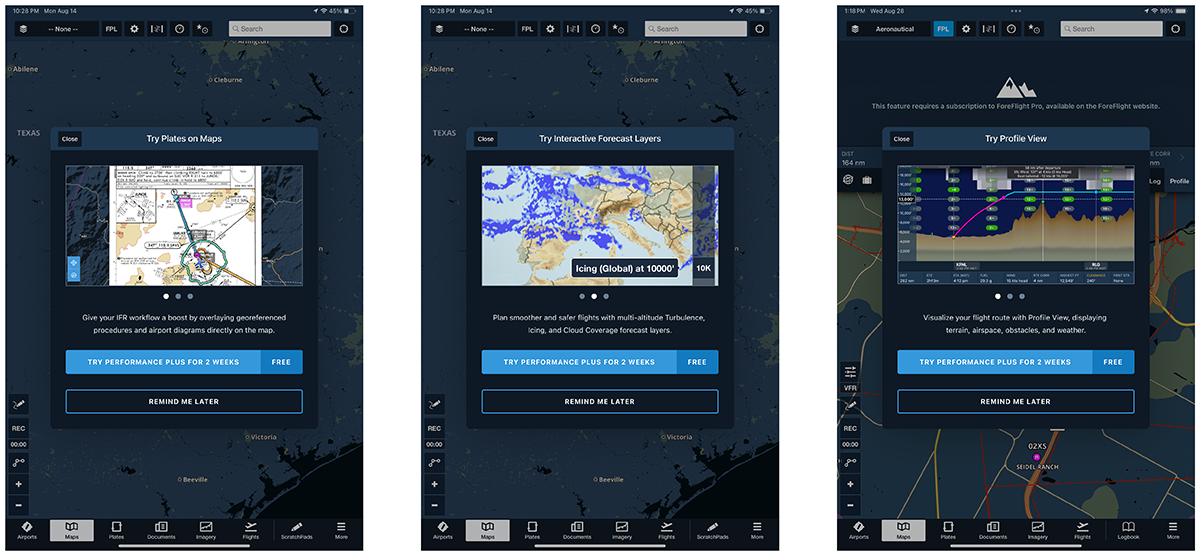Image resolution: width=1200 pixels, height=555 pixels.
Task: Tap the icing forecast preview image
Action: (x=600, y=226)
